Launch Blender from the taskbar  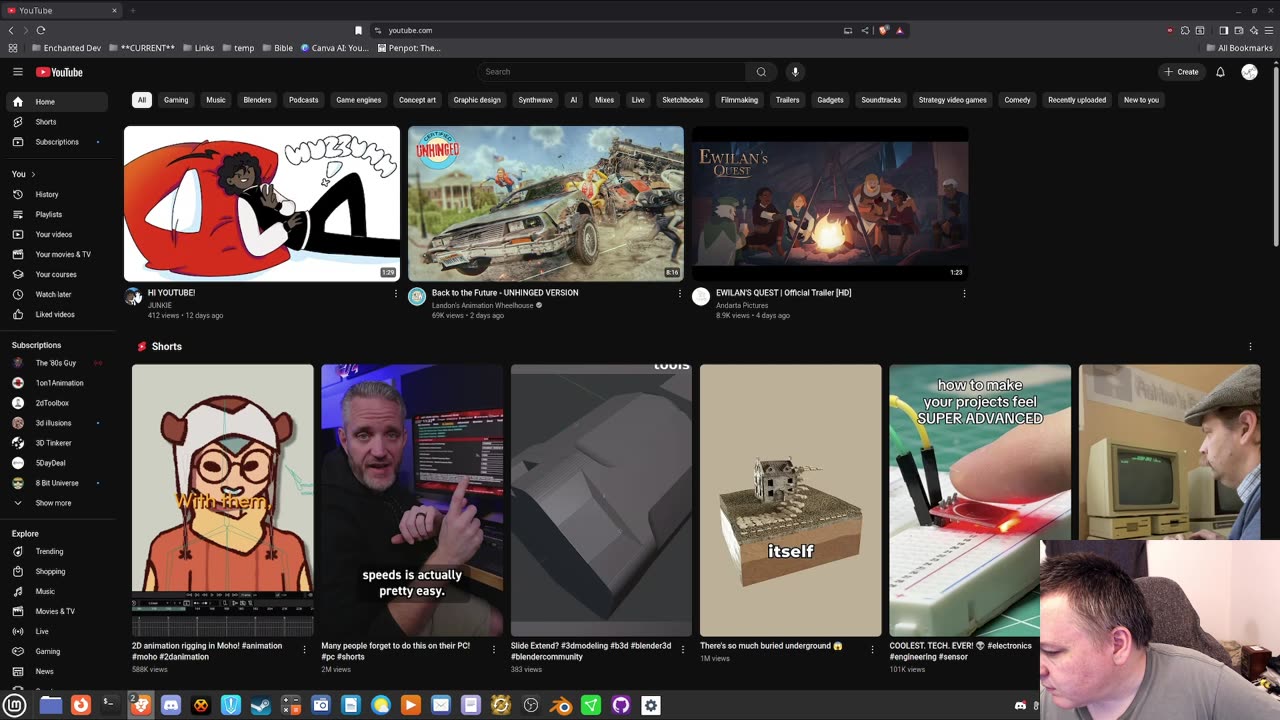tap(561, 705)
